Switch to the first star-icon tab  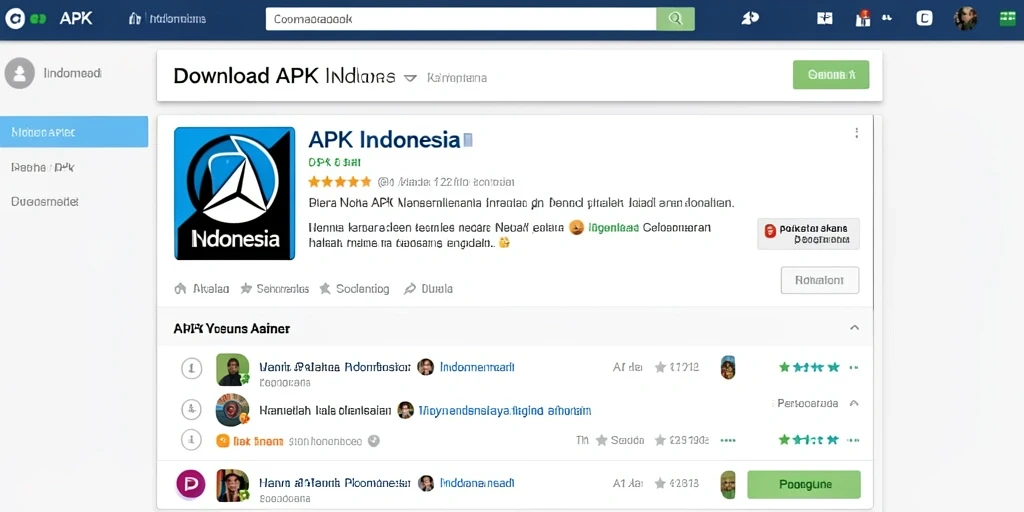tap(274, 288)
